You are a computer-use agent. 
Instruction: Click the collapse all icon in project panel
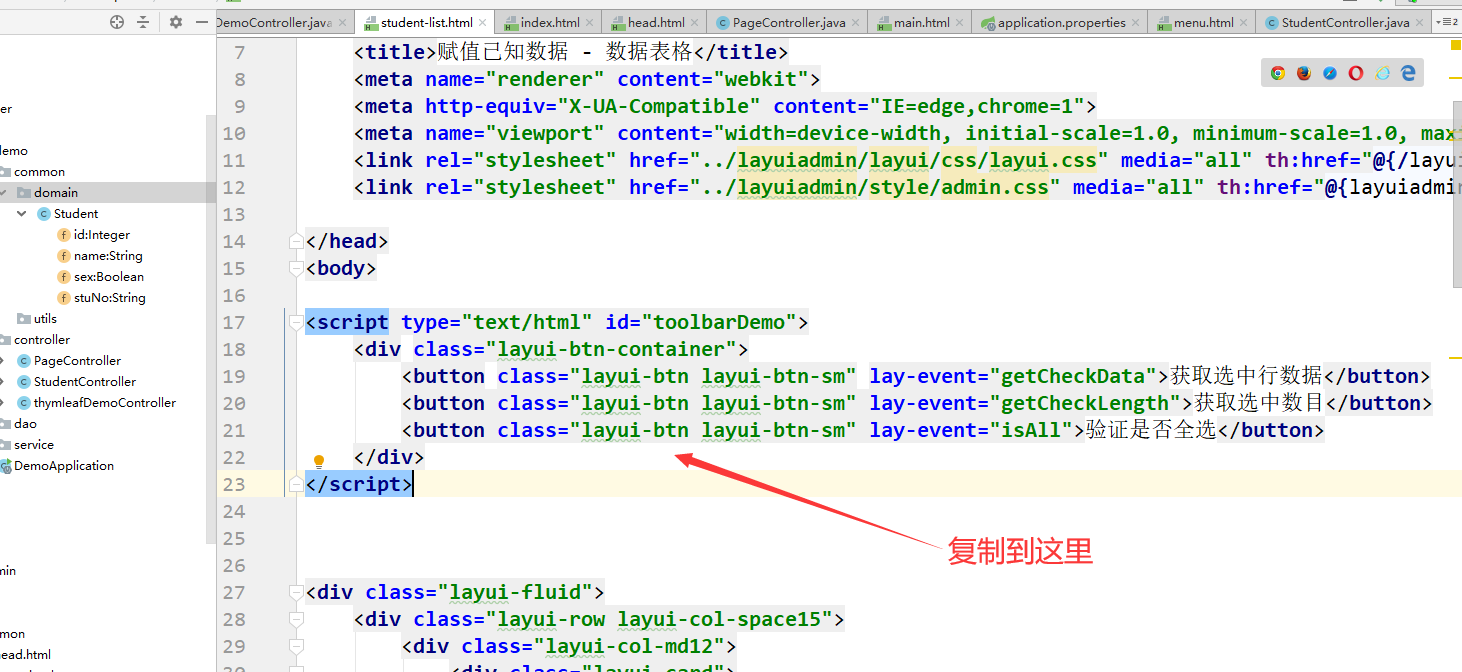143,22
